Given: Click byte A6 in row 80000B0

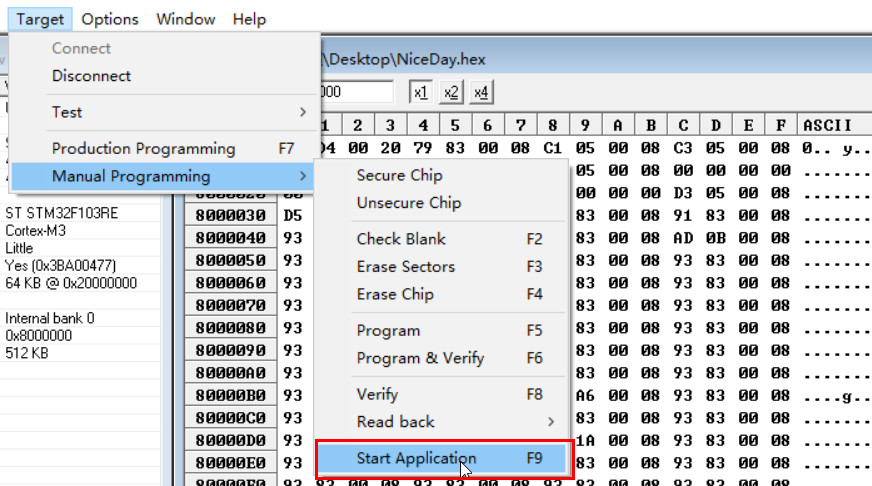Looking at the screenshot, I should [x=585, y=395].
